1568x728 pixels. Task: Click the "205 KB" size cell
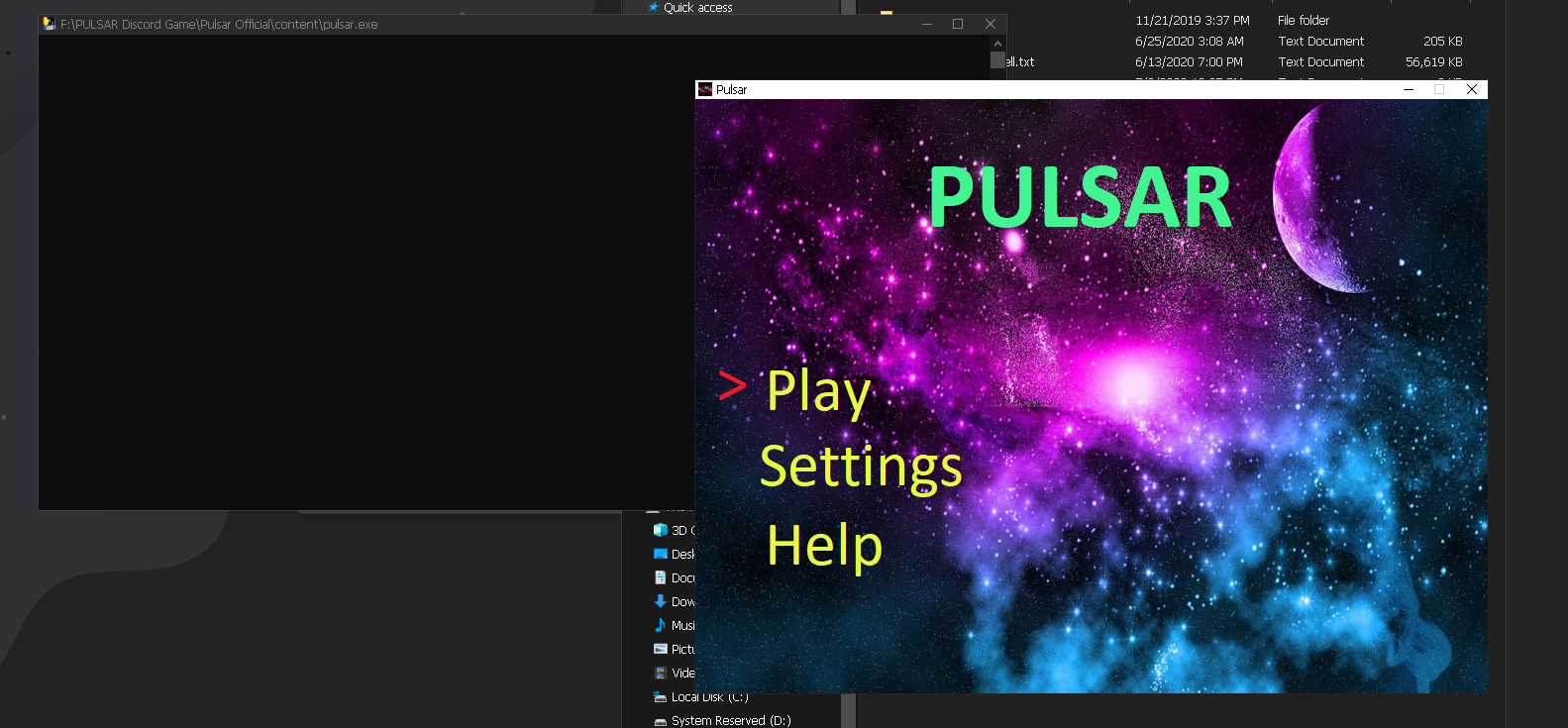coord(1443,41)
